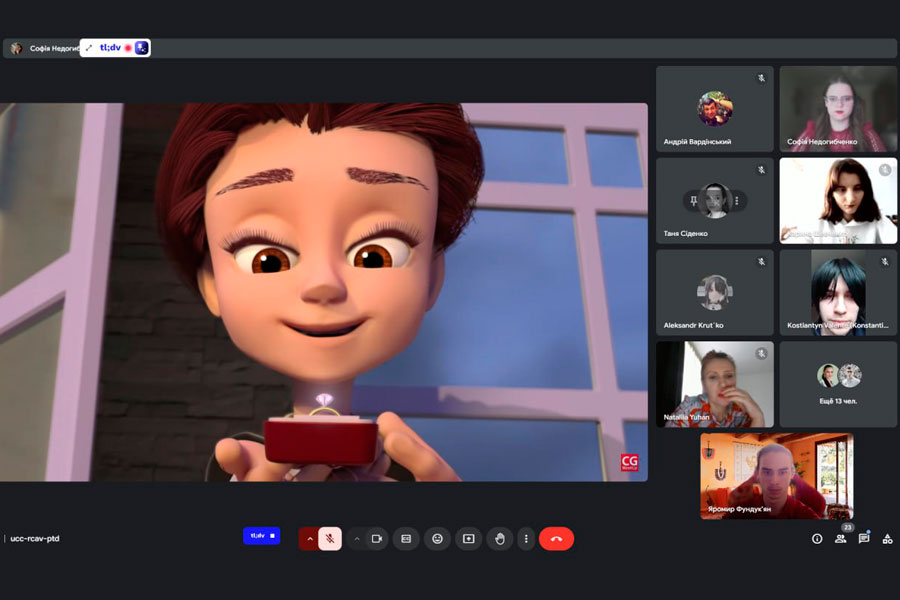Click the shared animation presentation
Screen dimensions: 900x600
pos(324,292)
